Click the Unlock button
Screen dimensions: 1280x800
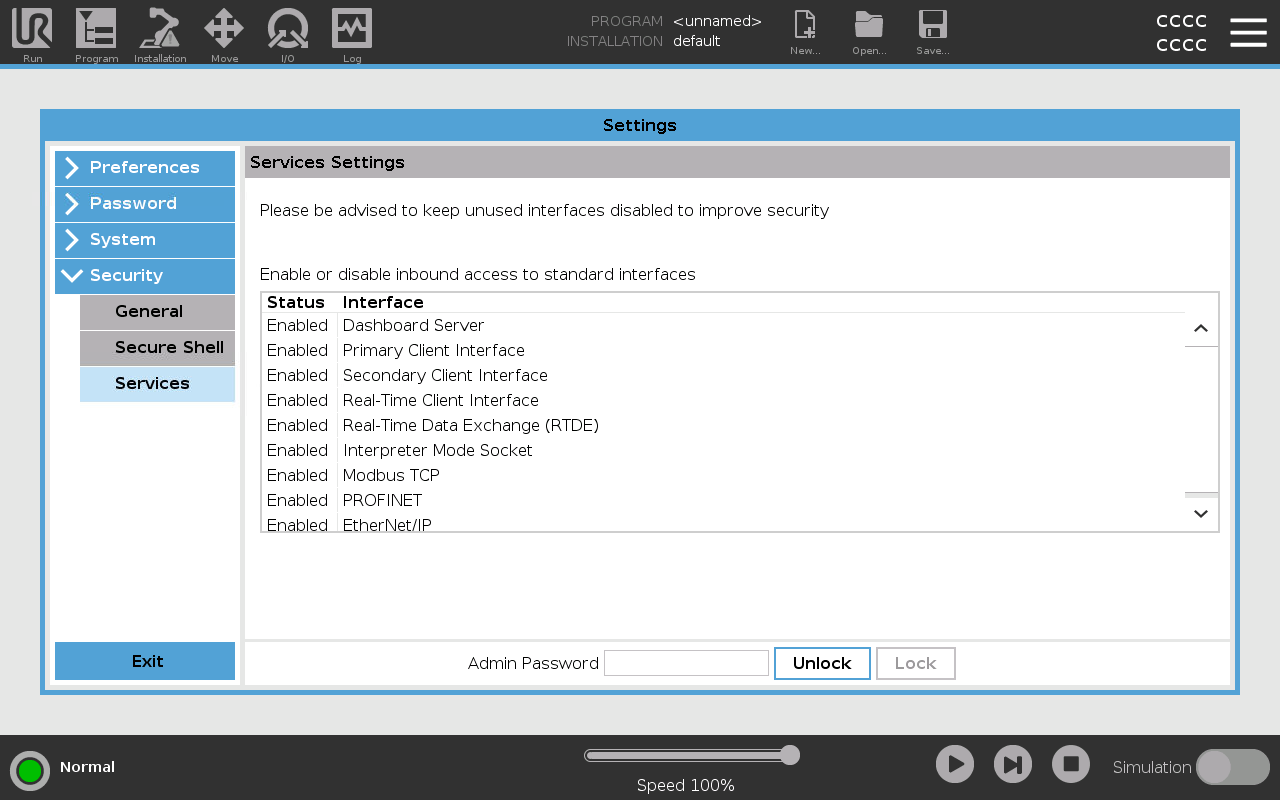(x=822, y=663)
